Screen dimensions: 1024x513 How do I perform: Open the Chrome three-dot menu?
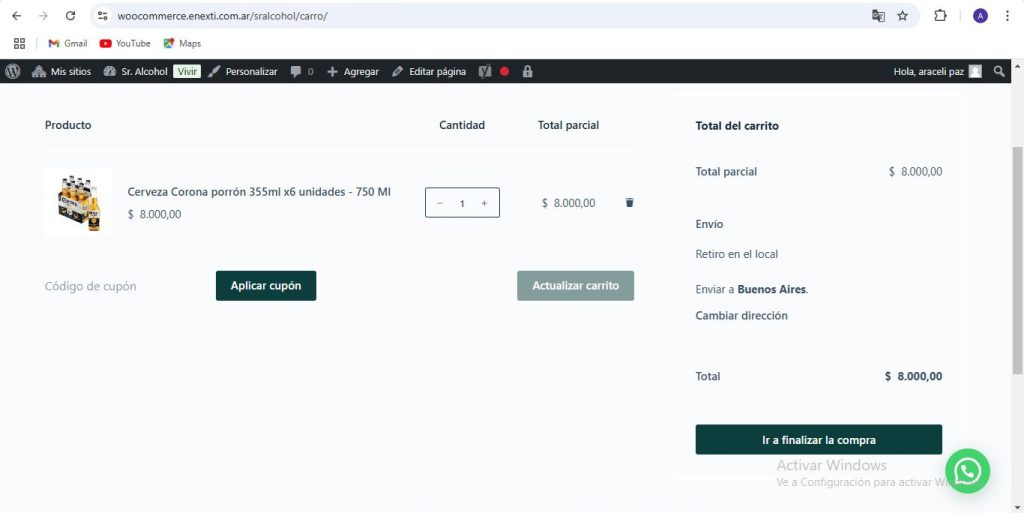click(1008, 16)
